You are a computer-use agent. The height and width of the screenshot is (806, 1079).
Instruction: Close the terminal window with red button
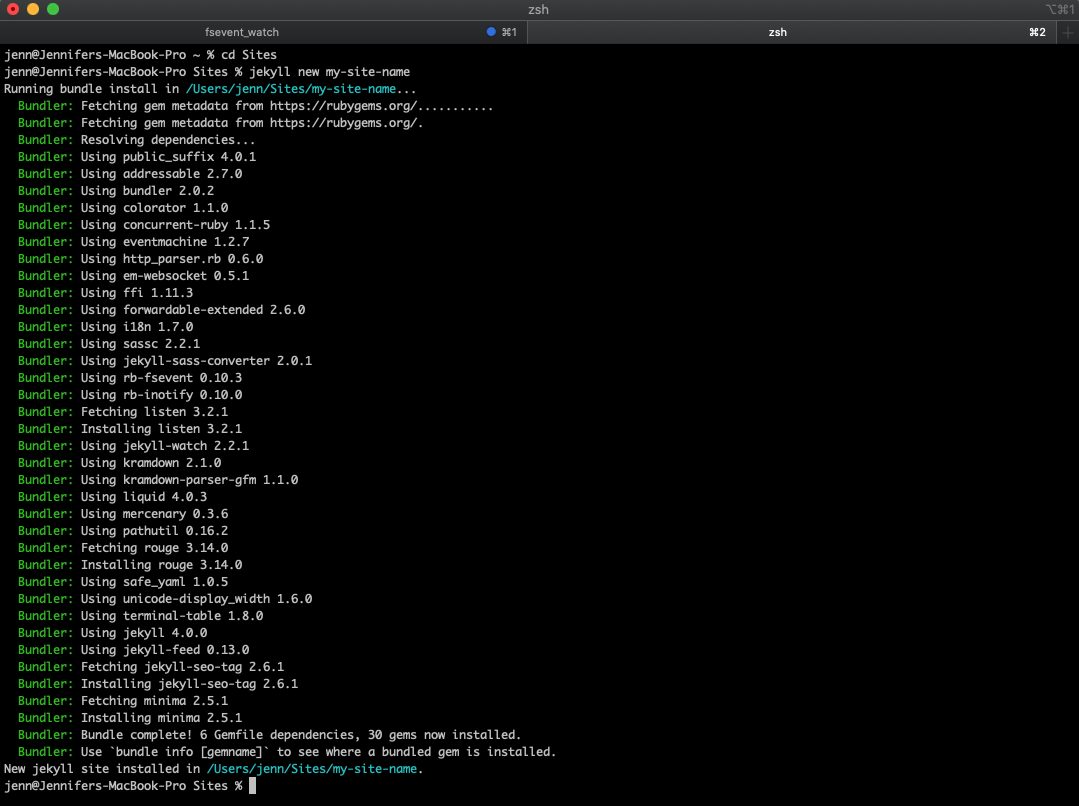click(12, 9)
